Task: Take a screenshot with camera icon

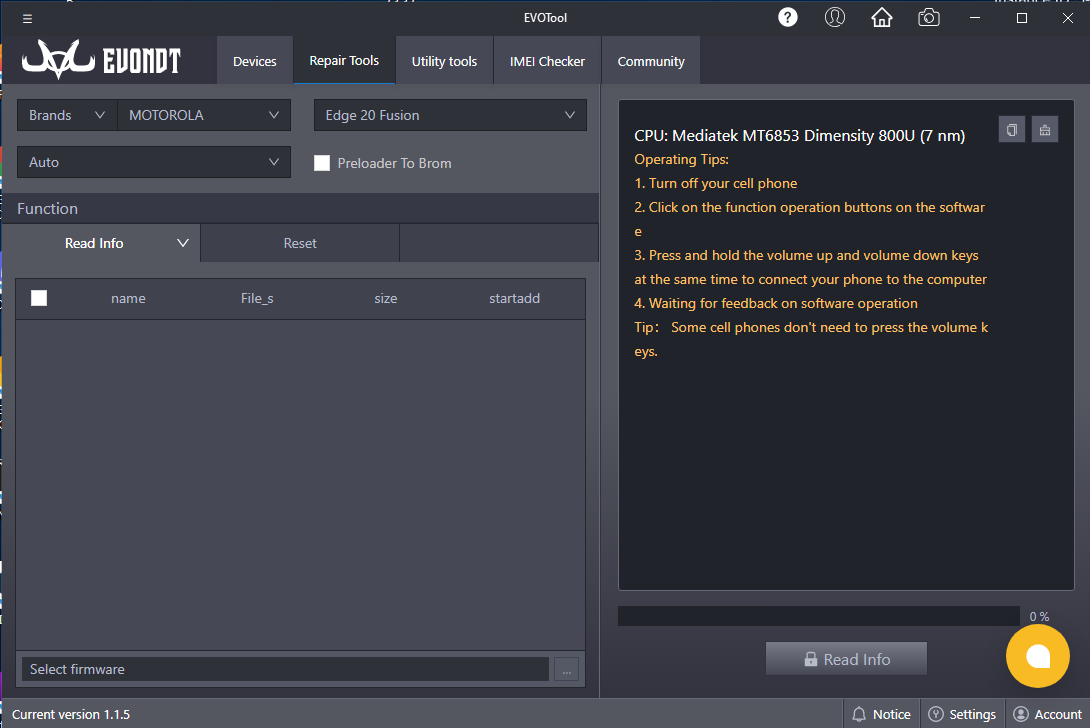Action: point(929,17)
